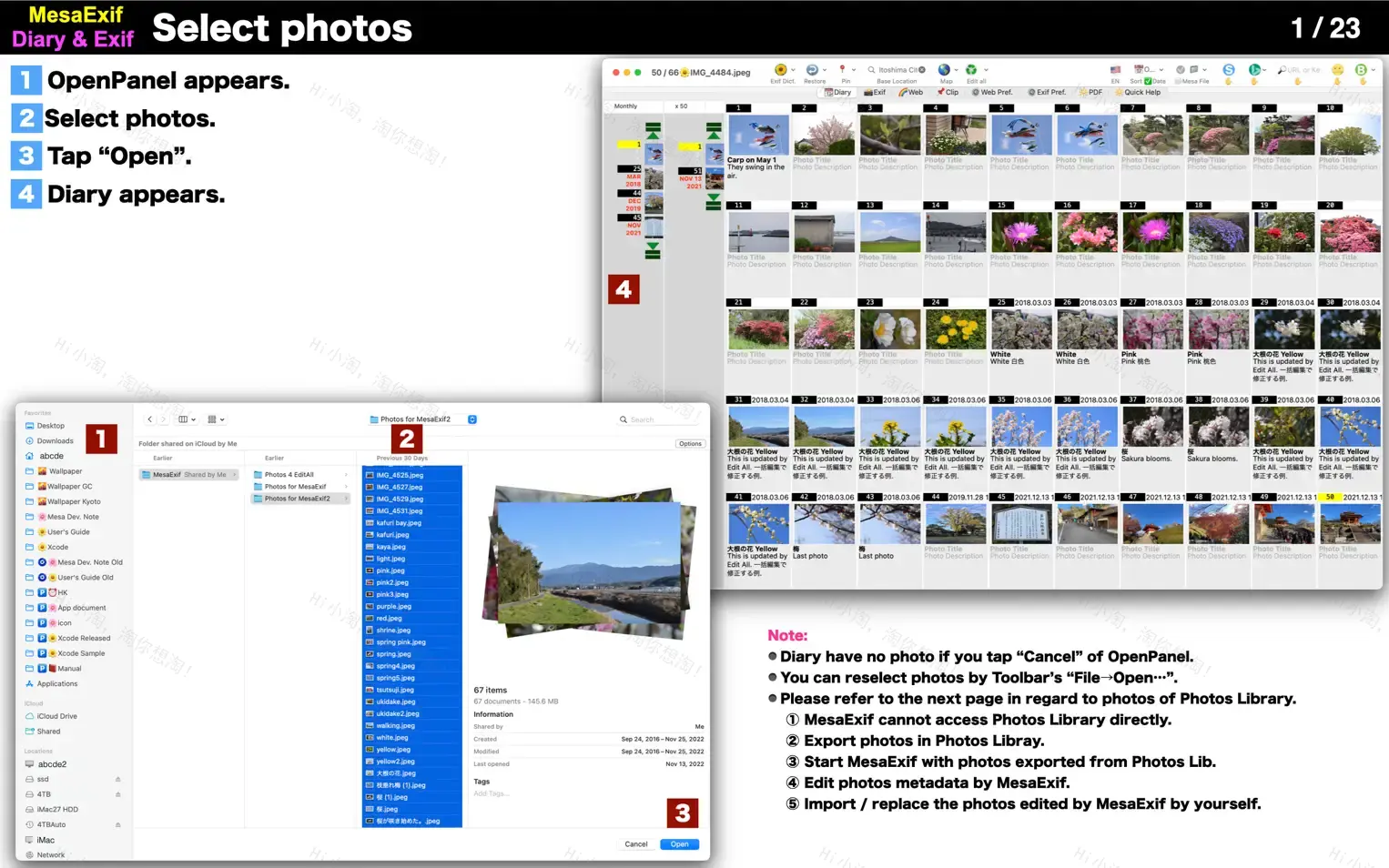Open the Exif Dict. tool

(780, 70)
